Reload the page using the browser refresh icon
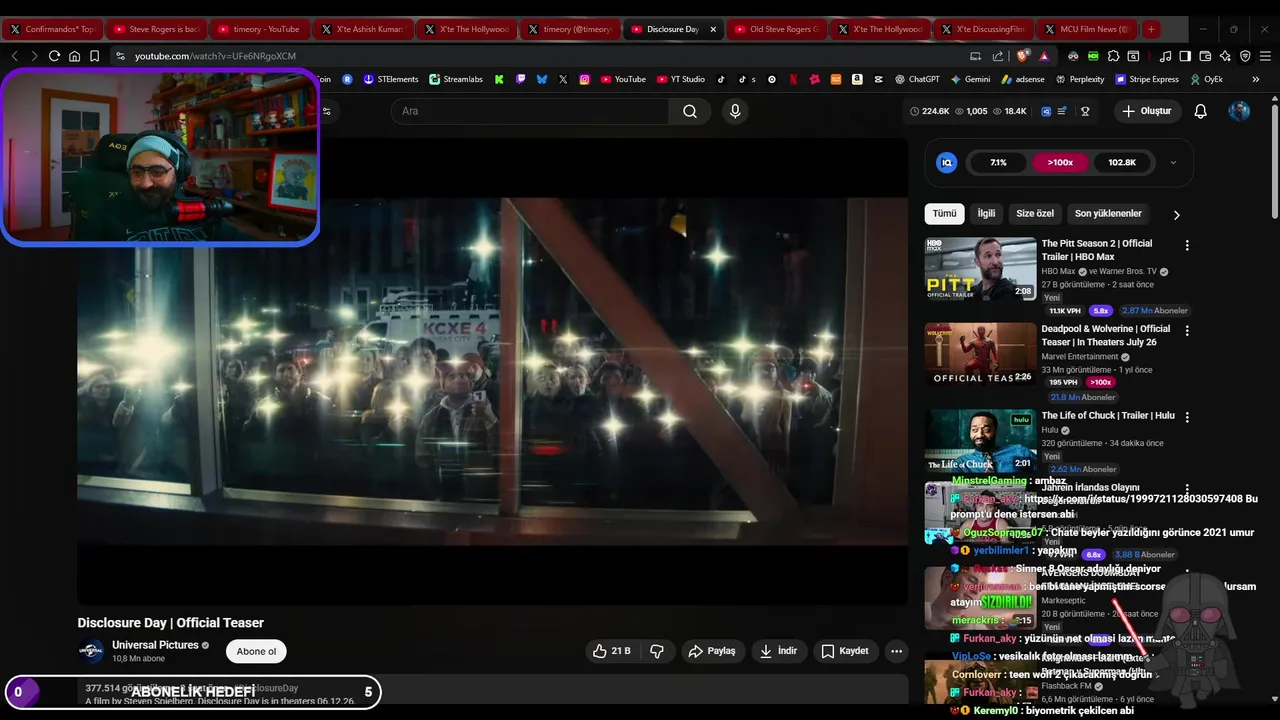1280x720 pixels. click(x=54, y=56)
